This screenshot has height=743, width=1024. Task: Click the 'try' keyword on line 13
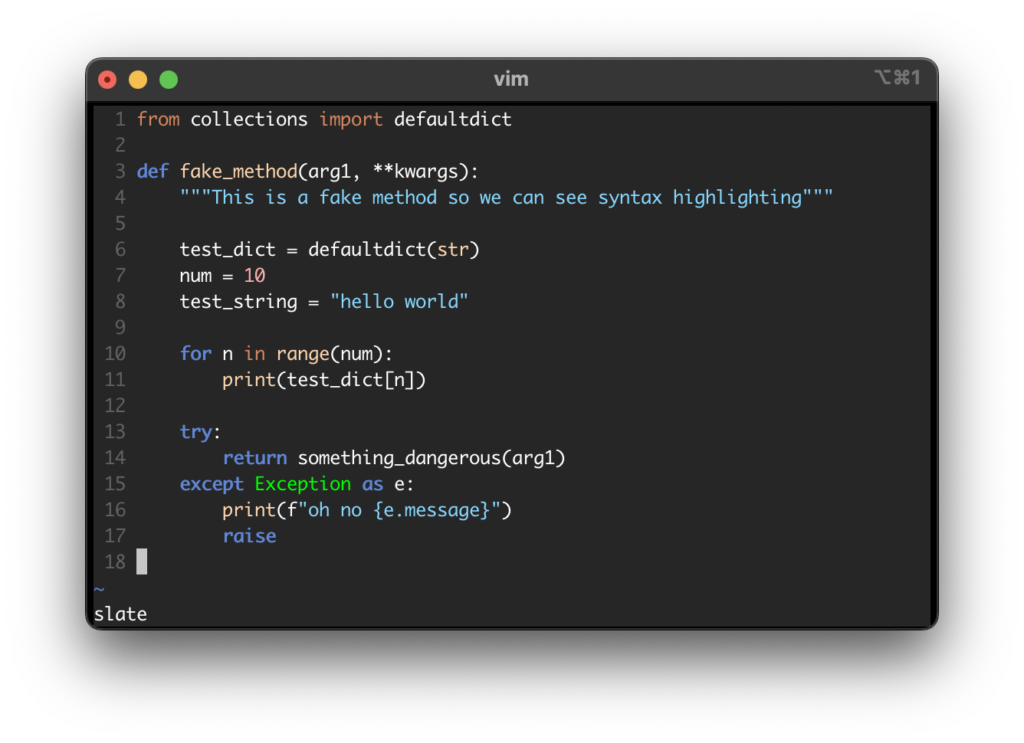coord(196,432)
